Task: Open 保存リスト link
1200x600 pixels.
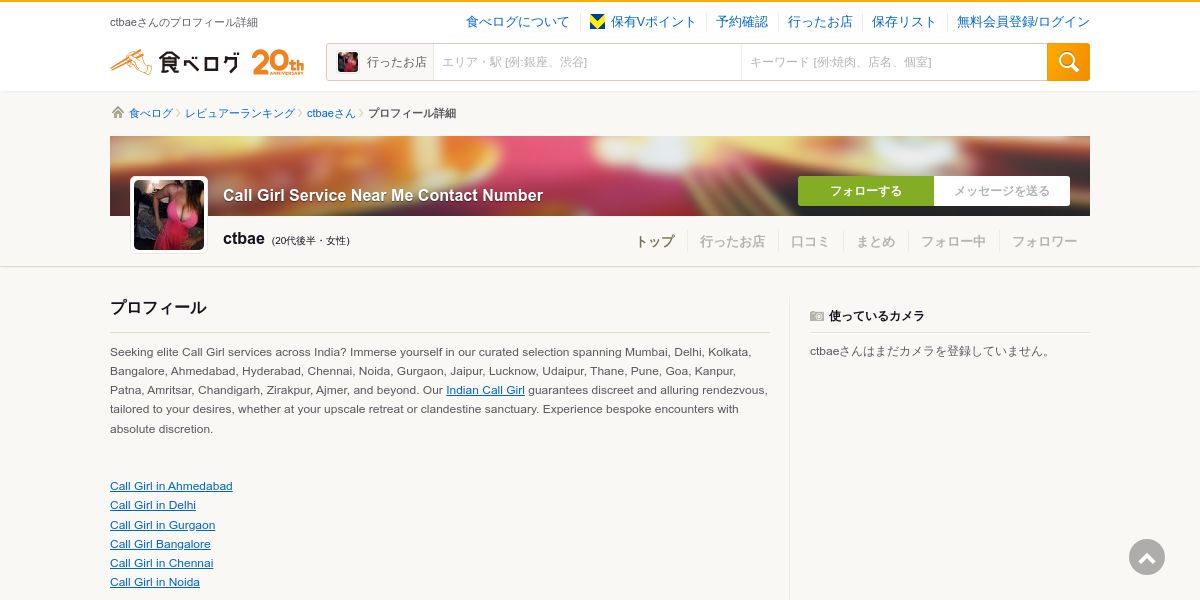Action: click(904, 22)
